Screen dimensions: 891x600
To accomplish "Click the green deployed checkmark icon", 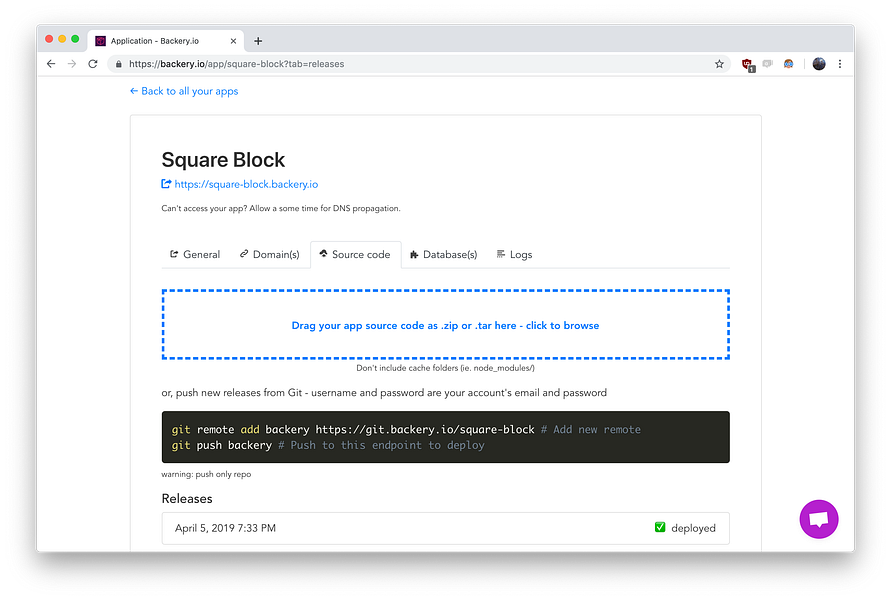I will pyautogui.click(x=660, y=527).
